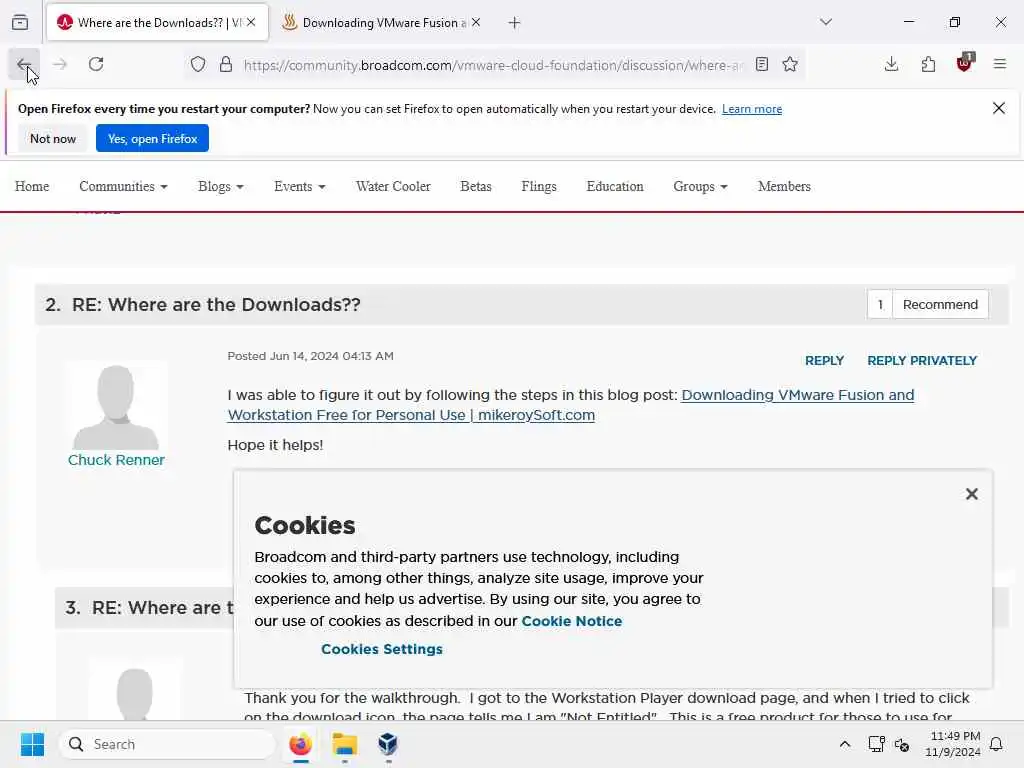Open the Downloads panel icon
This screenshot has width=1024, height=768.
[891, 64]
